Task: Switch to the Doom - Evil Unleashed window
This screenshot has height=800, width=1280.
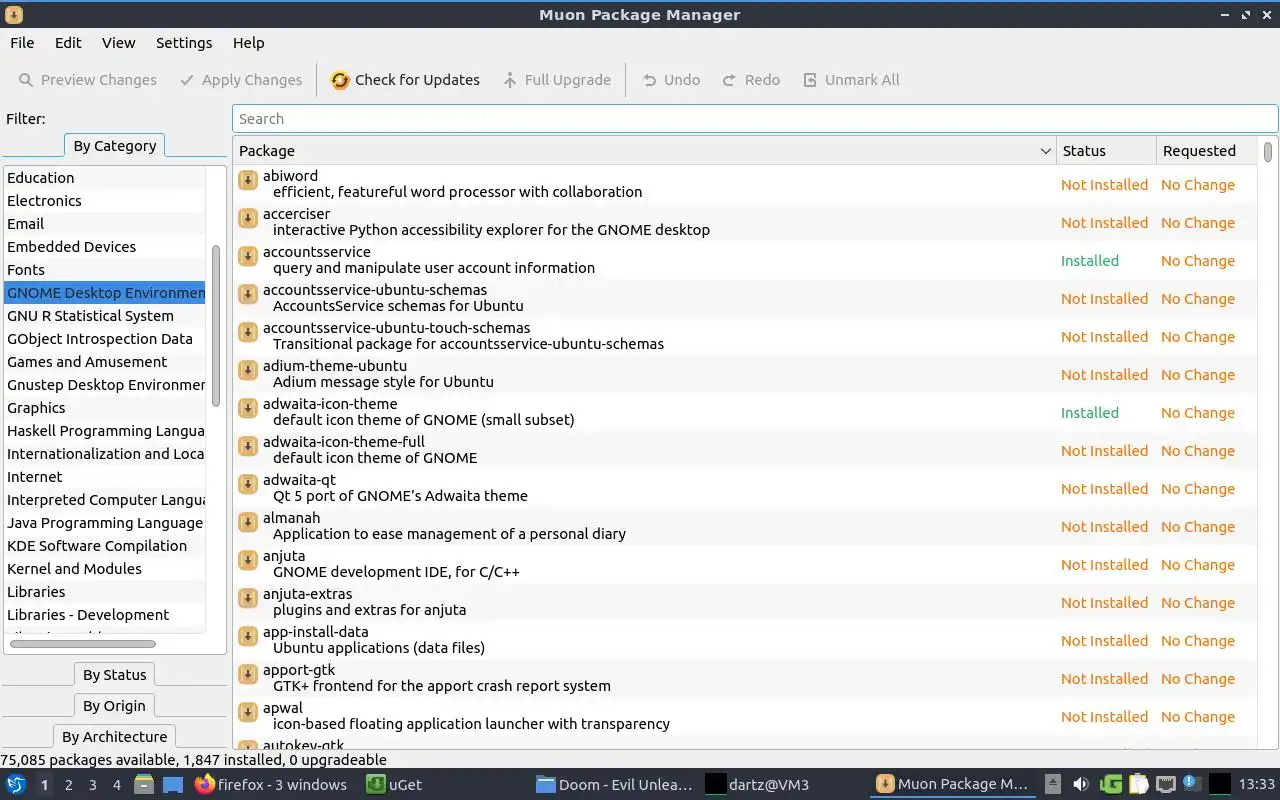Action: (615, 784)
